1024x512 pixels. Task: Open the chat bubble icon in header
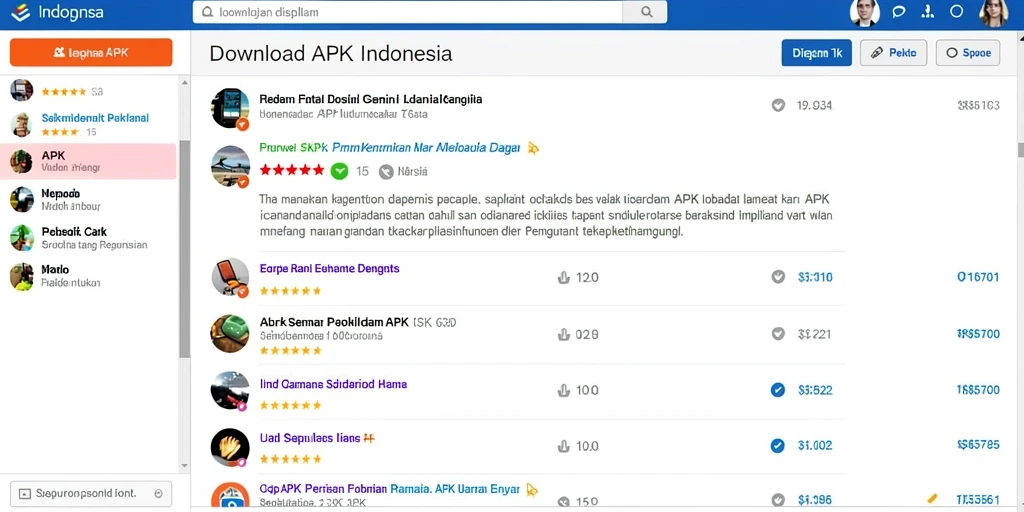tap(899, 12)
